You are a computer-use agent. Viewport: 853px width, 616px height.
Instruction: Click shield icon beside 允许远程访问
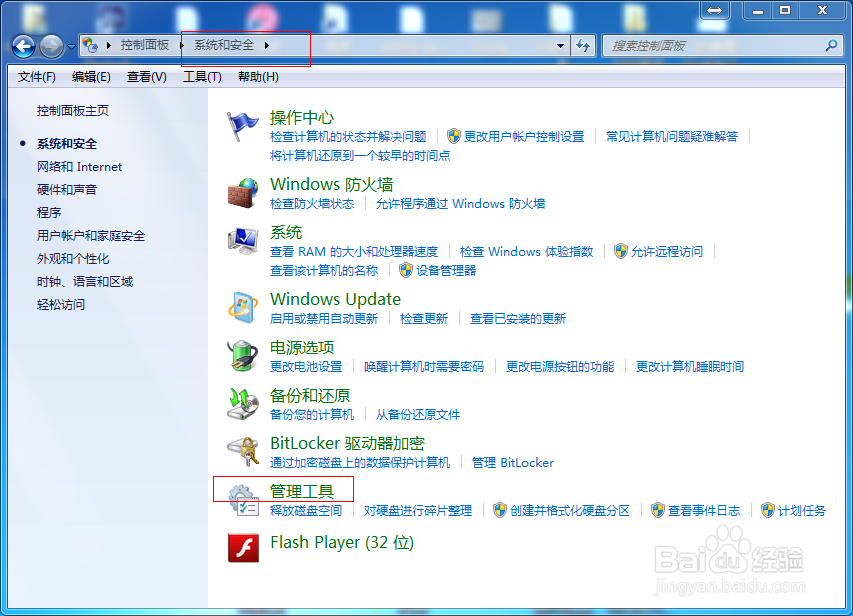(621, 251)
